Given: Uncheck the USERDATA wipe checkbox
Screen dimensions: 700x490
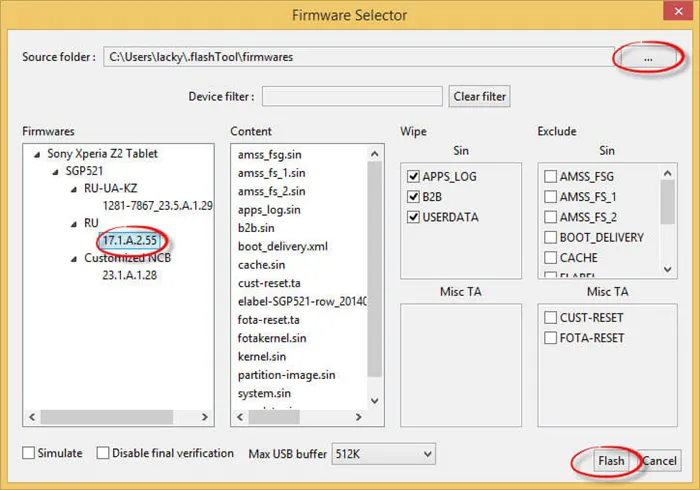Looking at the screenshot, I should [413, 217].
